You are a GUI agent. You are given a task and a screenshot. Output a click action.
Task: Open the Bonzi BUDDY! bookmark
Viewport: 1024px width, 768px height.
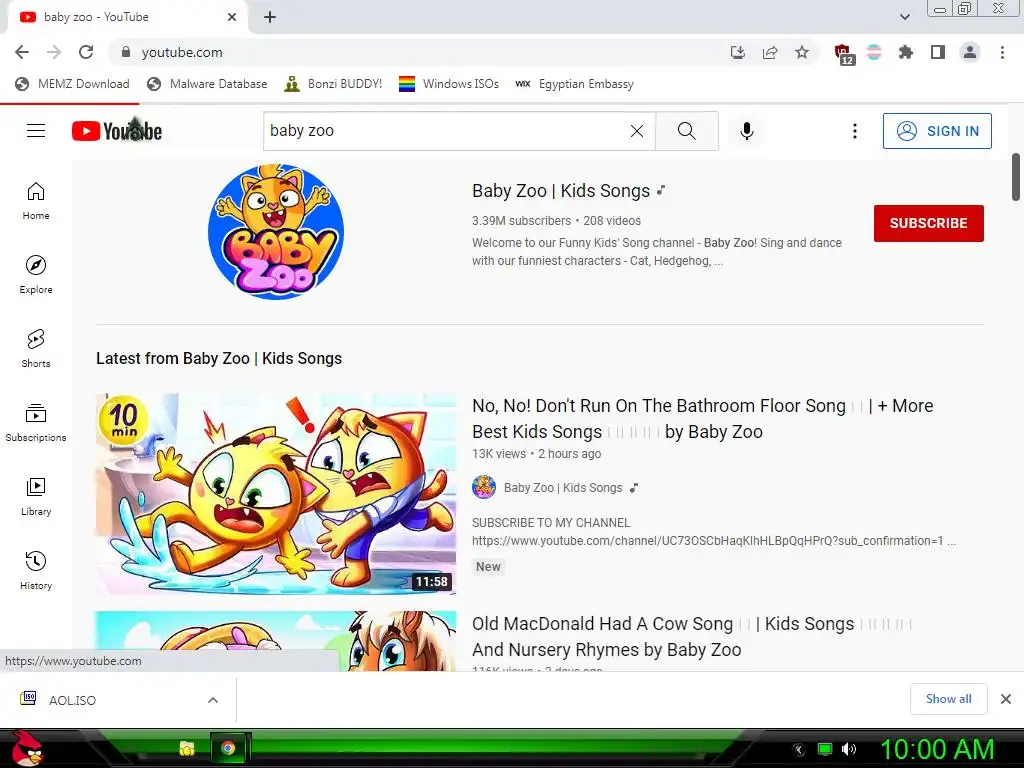click(333, 84)
